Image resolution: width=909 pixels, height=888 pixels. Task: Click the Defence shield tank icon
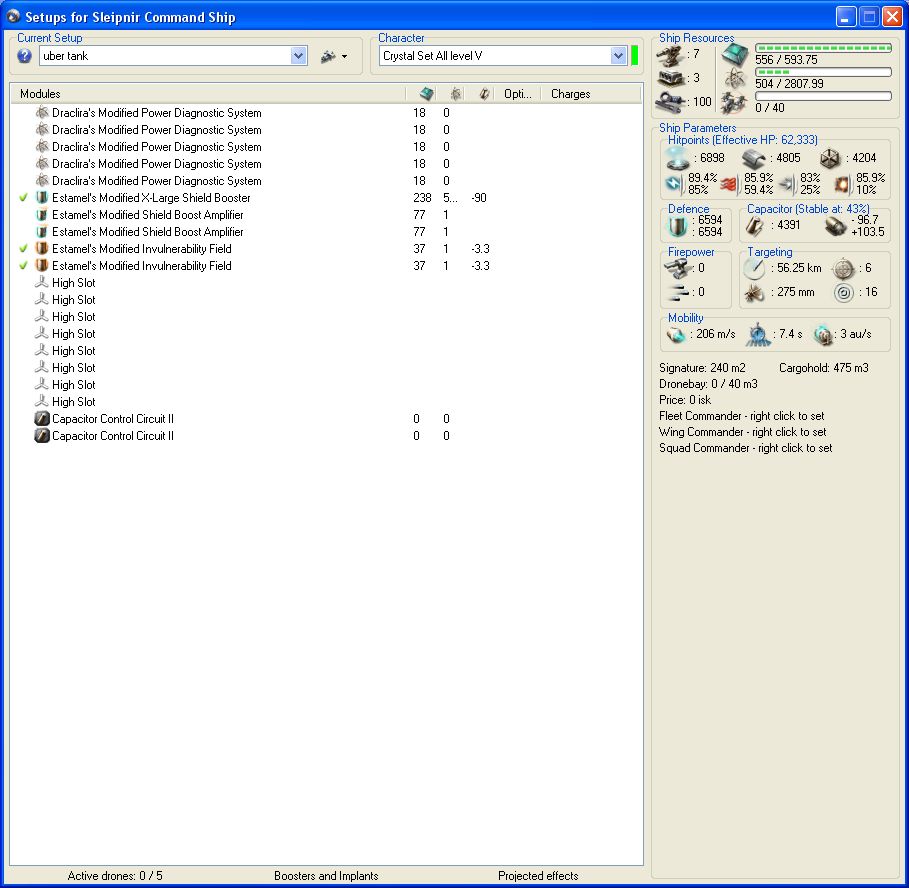677,226
